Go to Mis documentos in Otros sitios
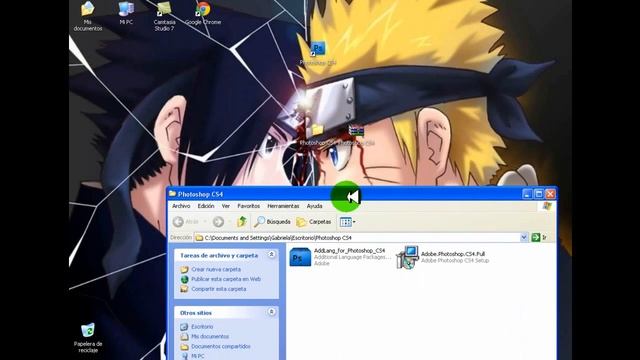 210,337
